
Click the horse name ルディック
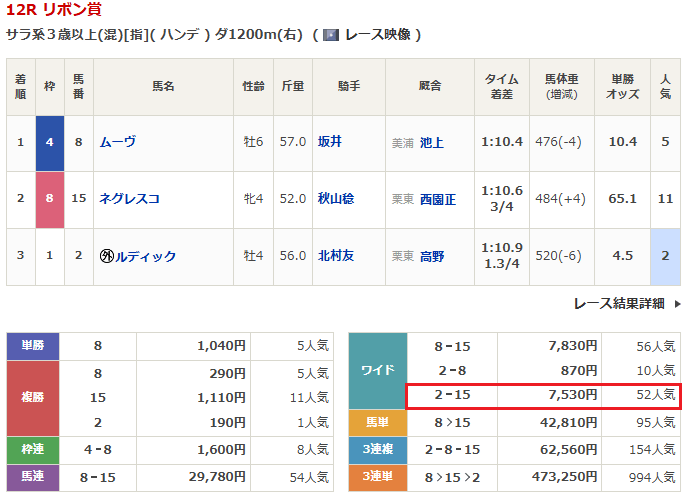coord(146,256)
